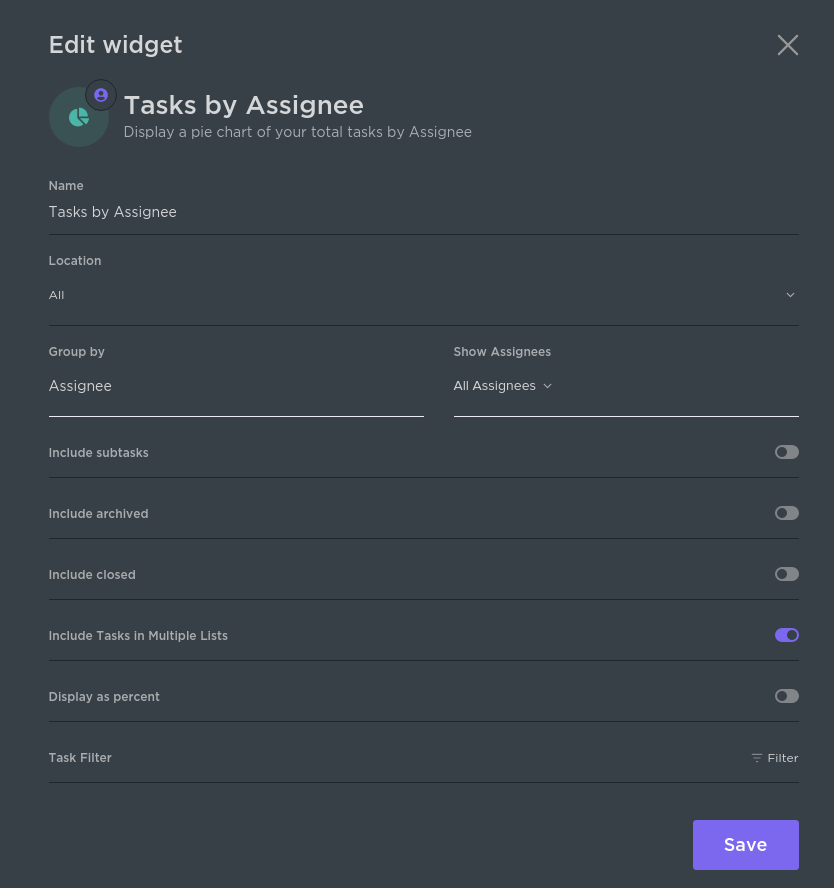Click the pie chart widget icon
The width and height of the screenshot is (834, 888).
pos(79,117)
